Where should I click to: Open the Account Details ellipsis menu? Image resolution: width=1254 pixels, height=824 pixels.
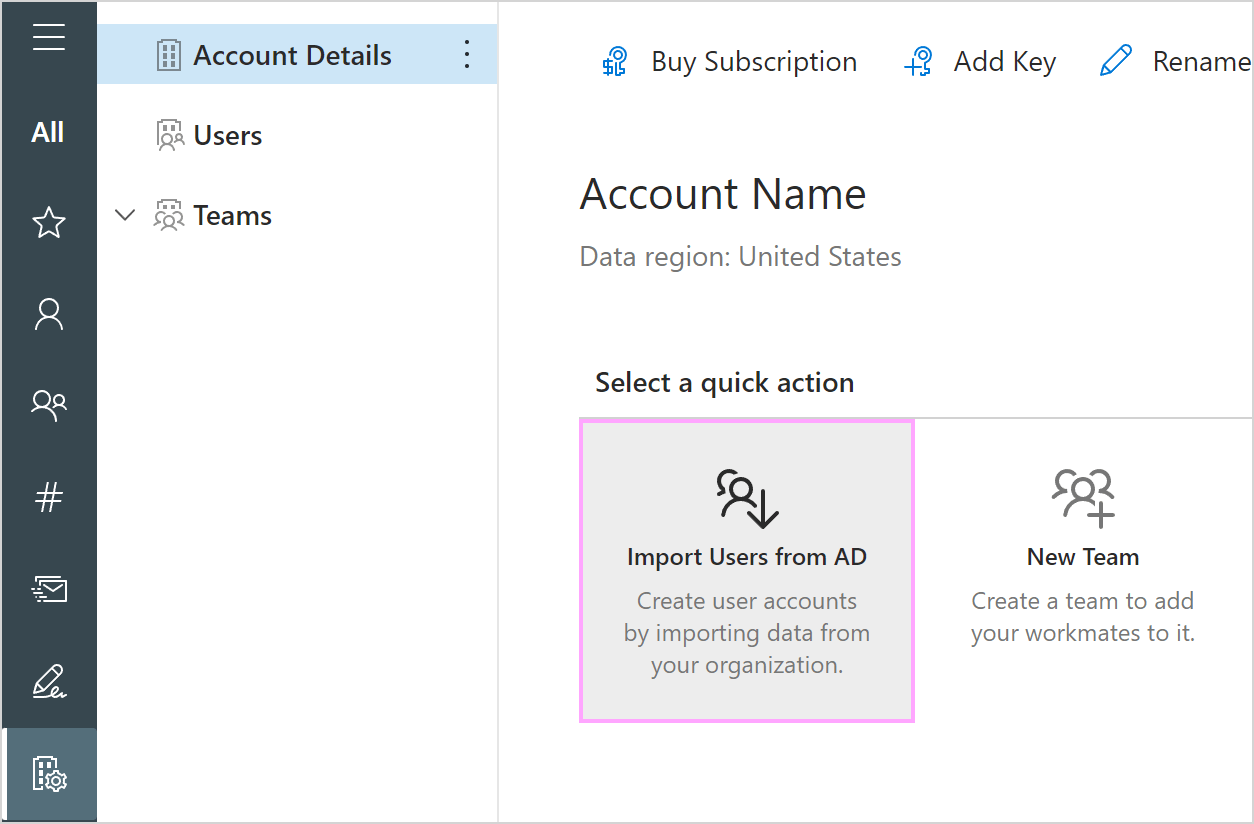[x=466, y=55]
